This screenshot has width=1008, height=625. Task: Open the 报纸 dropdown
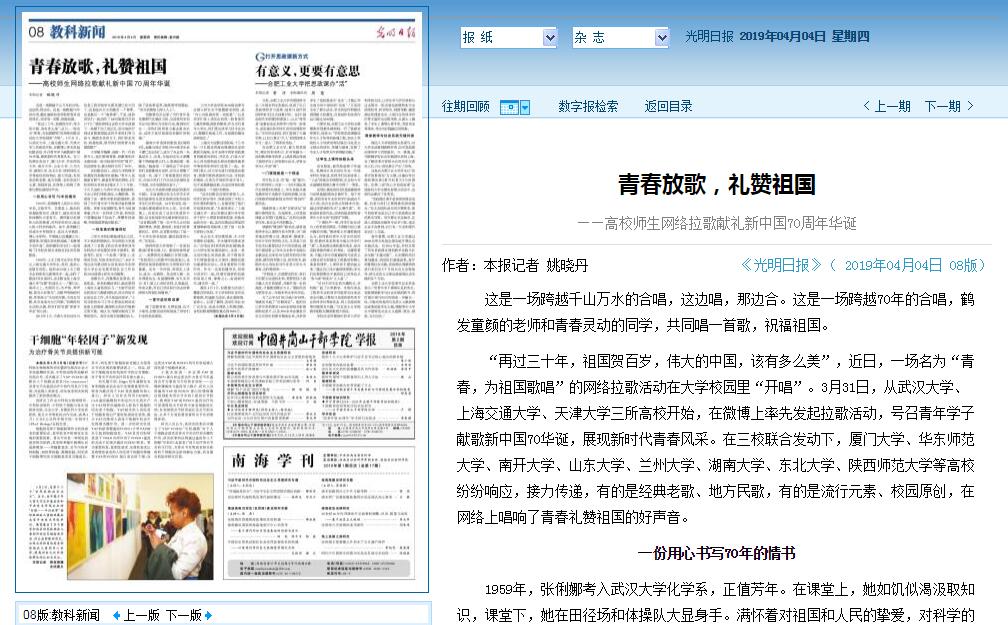click(x=508, y=38)
